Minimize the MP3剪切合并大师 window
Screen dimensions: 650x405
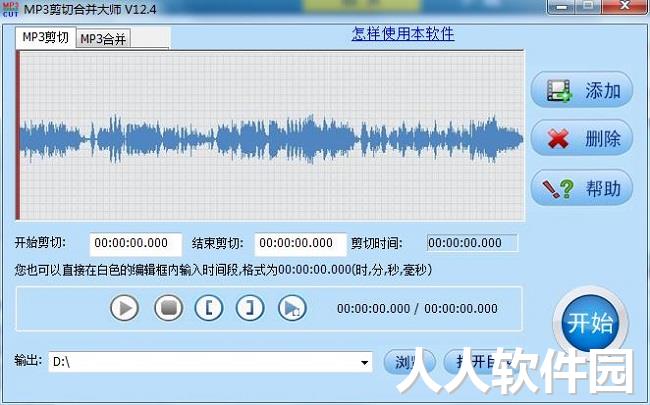562,7
